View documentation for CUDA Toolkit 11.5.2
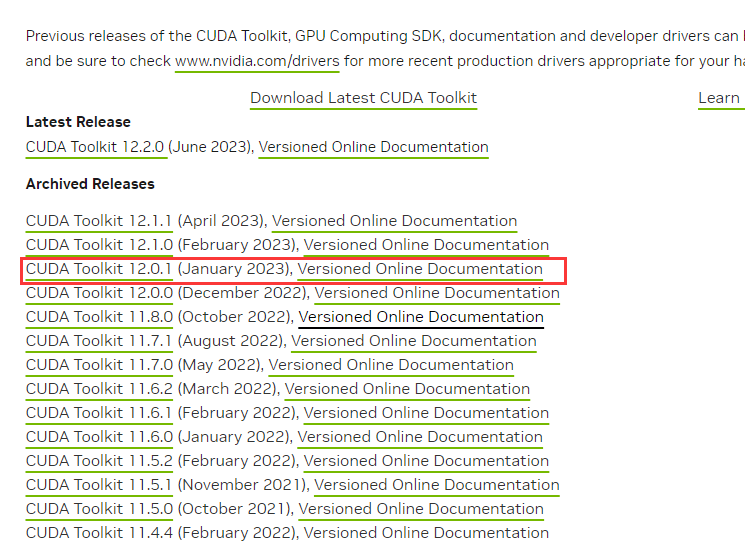 pyautogui.click(x=426, y=461)
